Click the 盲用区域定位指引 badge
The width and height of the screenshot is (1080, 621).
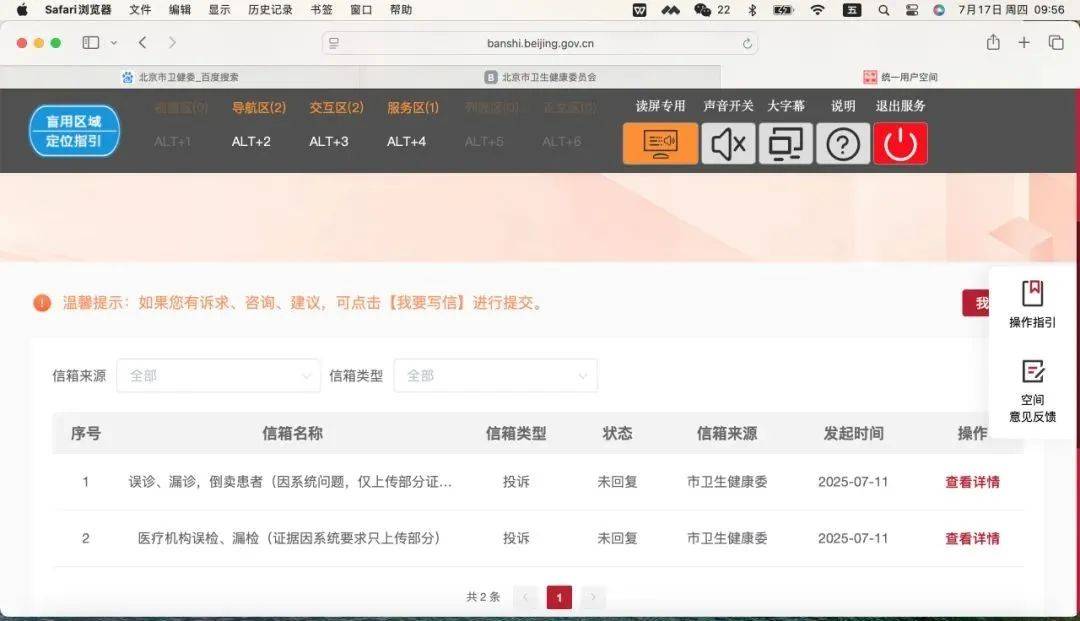click(x=74, y=130)
